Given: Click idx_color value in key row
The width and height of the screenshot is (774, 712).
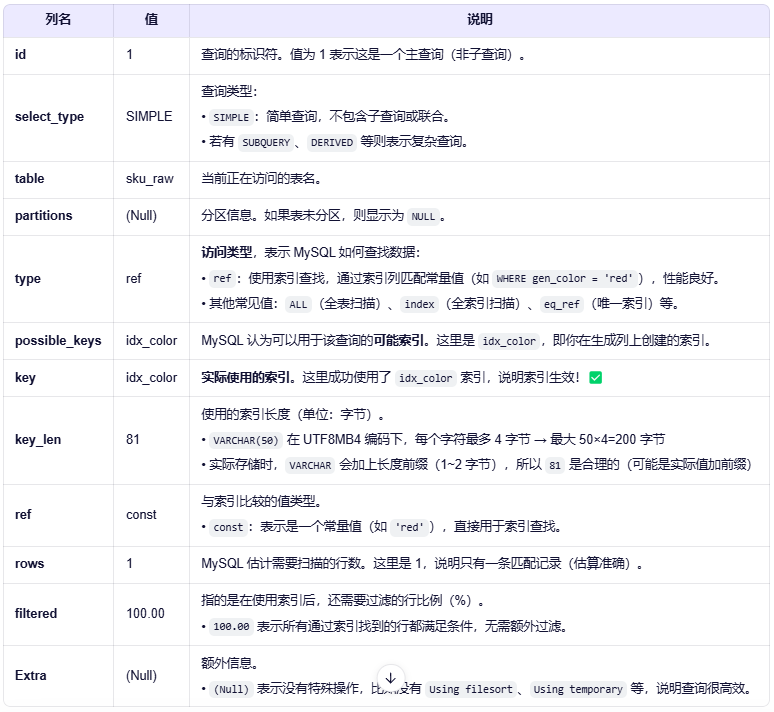Looking at the screenshot, I should pos(152,378).
